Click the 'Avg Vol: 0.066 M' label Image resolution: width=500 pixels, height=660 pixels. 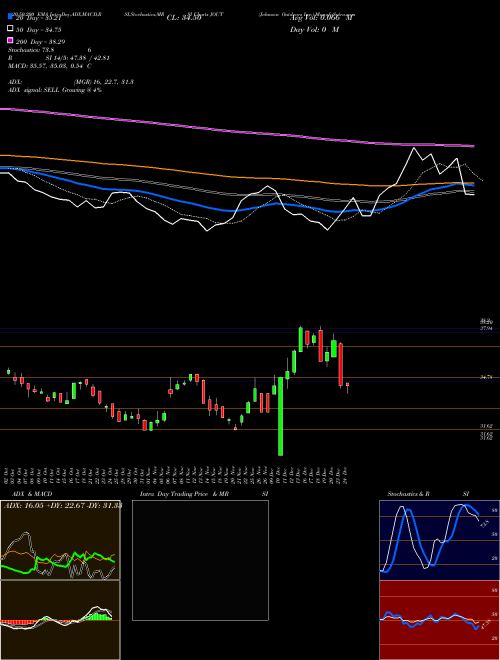(322, 18)
